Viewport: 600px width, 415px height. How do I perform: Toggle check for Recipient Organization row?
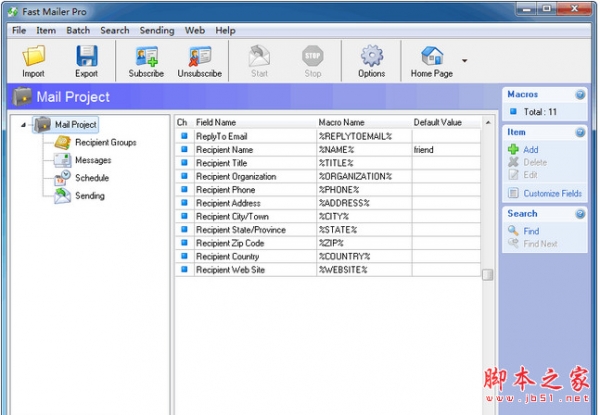point(184,176)
